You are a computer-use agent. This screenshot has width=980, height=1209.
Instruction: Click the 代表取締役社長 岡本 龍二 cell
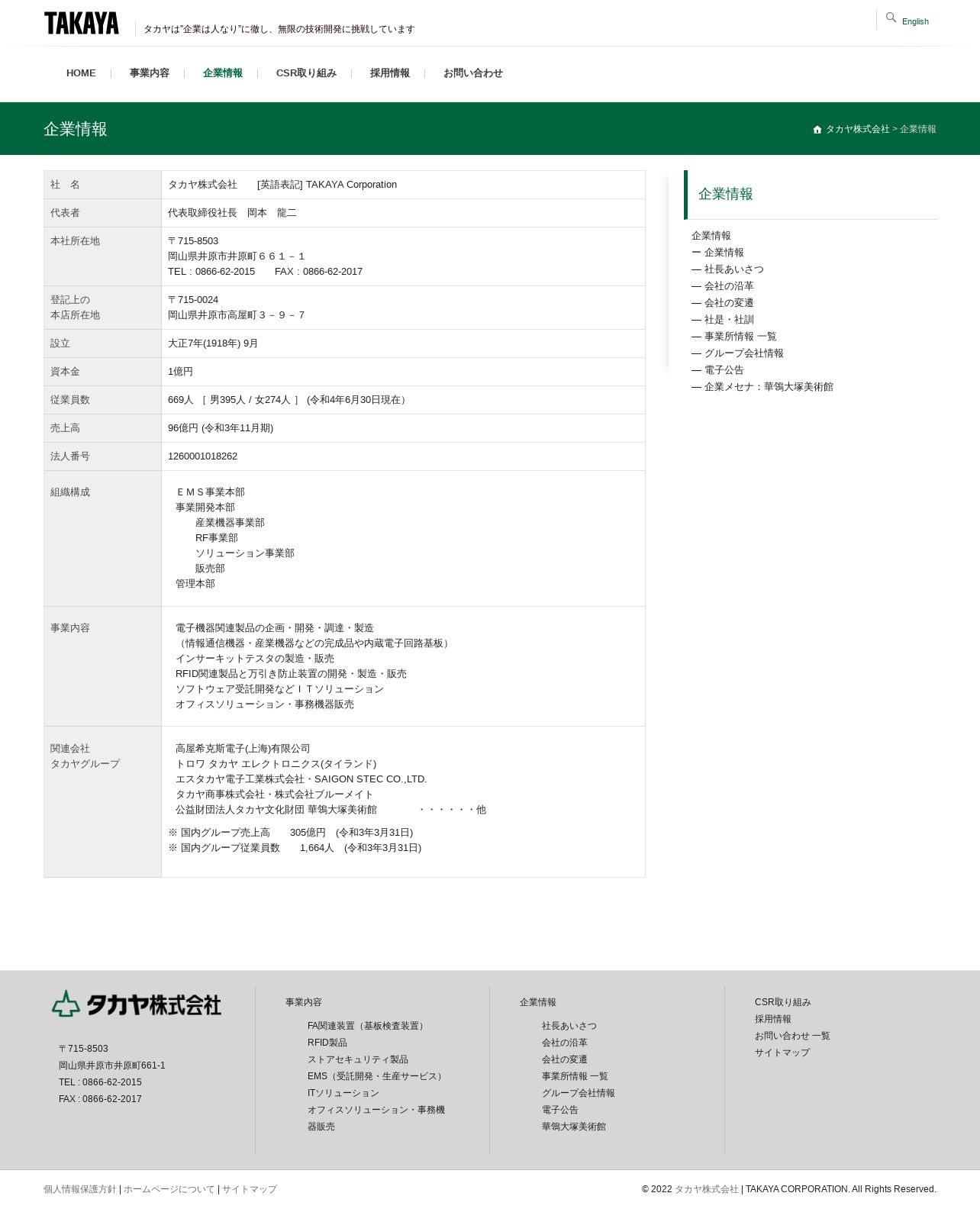[403, 213]
